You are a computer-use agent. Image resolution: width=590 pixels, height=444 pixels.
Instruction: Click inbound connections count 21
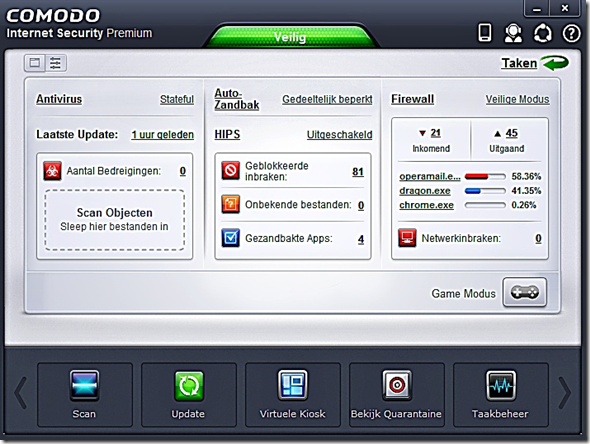436,133
